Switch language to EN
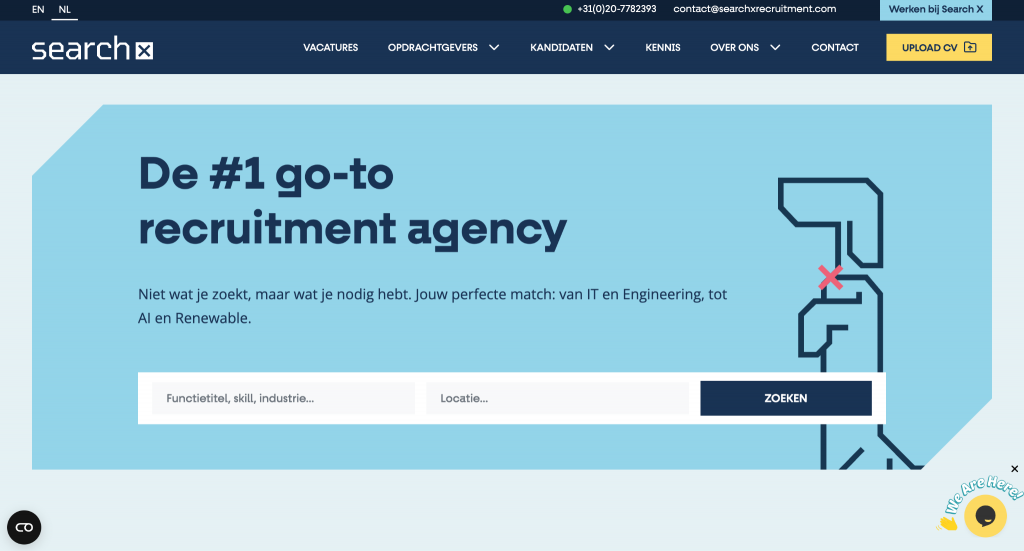The height and width of the screenshot is (551, 1024). pos(38,9)
